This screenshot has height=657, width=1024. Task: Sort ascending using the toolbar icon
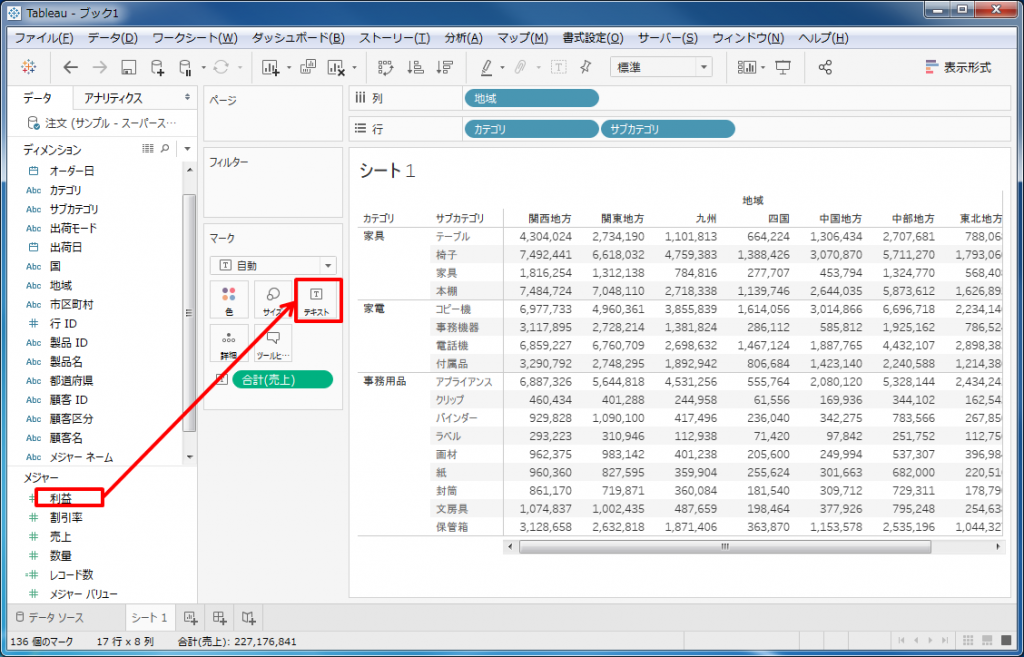415,68
